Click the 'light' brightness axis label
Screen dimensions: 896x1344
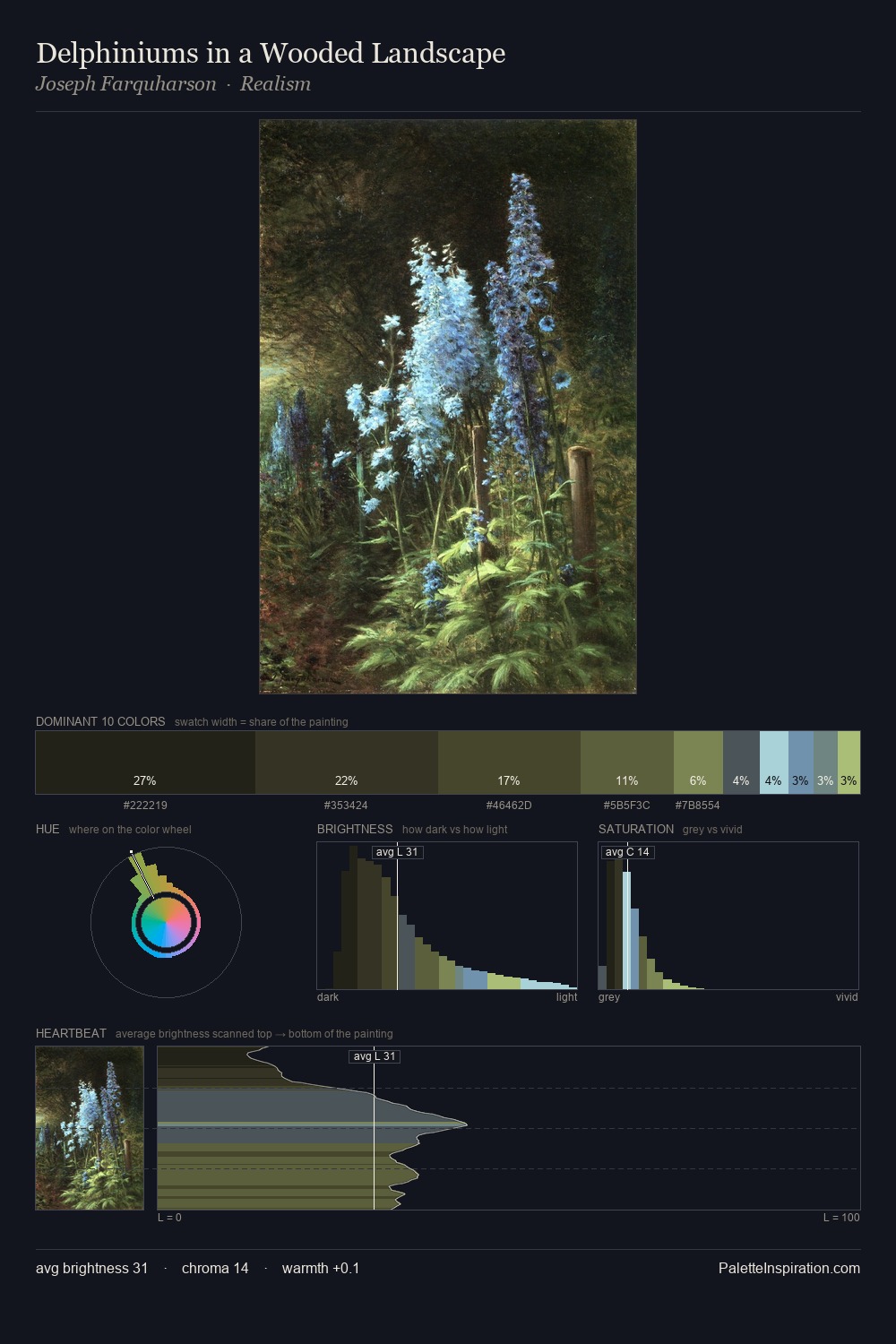tap(566, 997)
